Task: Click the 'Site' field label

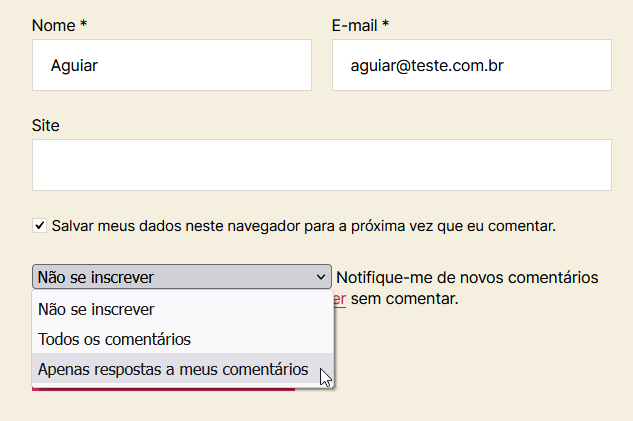Action: (x=46, y=125)
